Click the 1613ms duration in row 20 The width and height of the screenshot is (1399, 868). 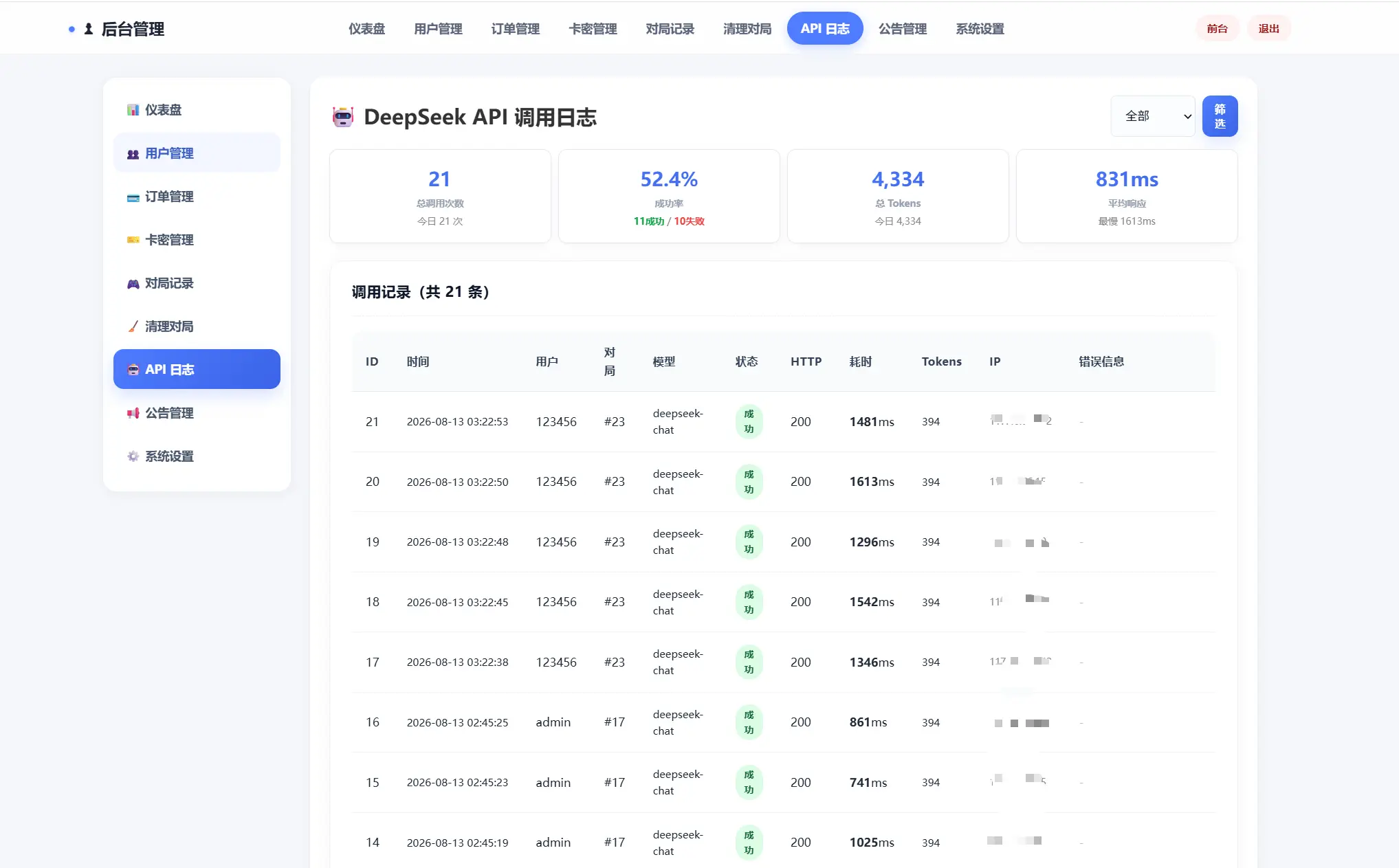click(872, 482)
